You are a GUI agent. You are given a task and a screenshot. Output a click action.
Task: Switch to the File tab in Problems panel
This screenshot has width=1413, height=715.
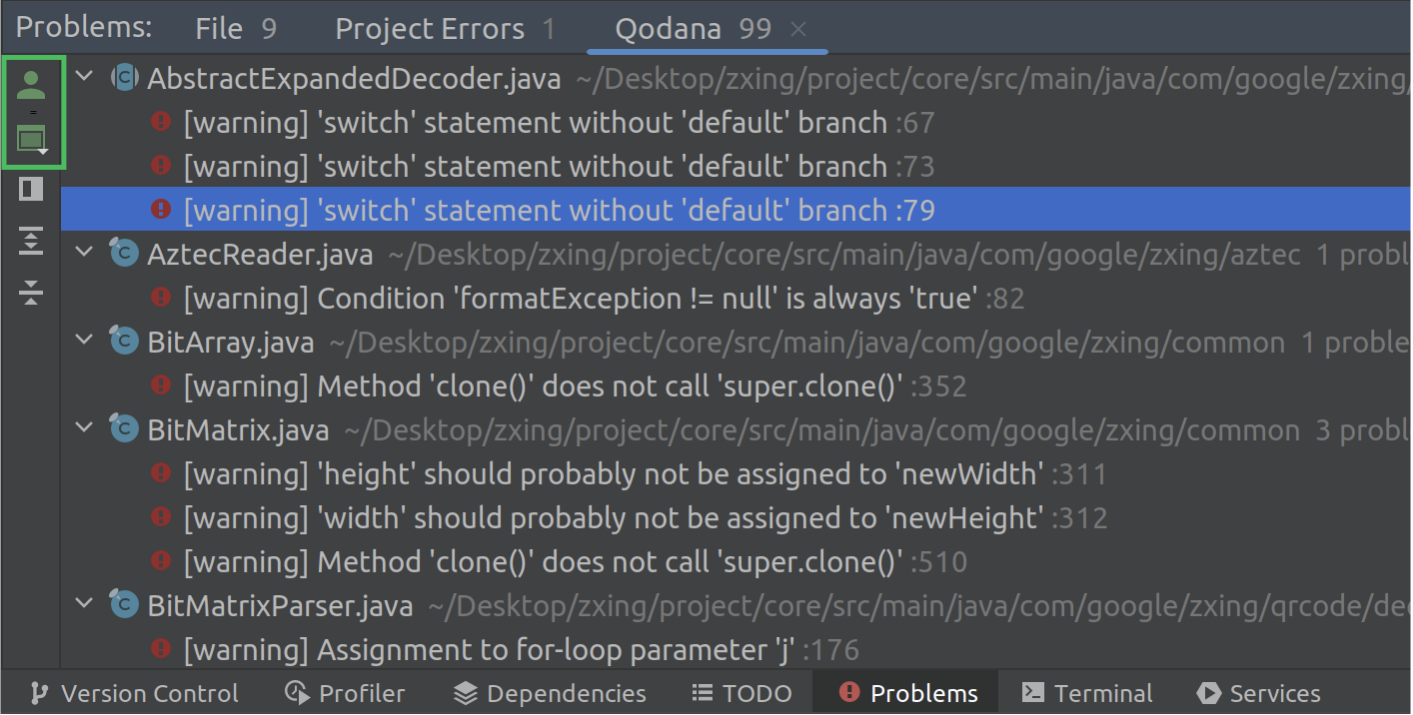point(219,27)
